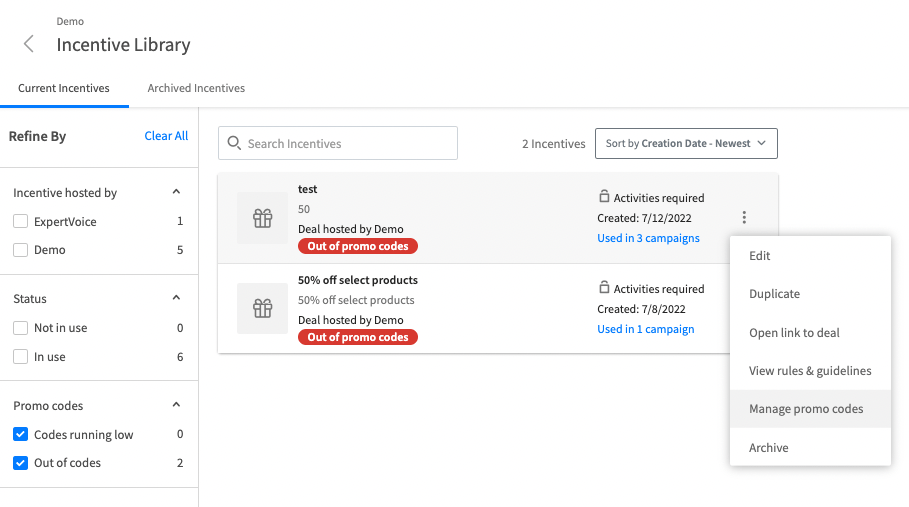This screenshot has height=507, width=909.
Task: Collapse the Status filter section
Action: [x=176, y=298]
